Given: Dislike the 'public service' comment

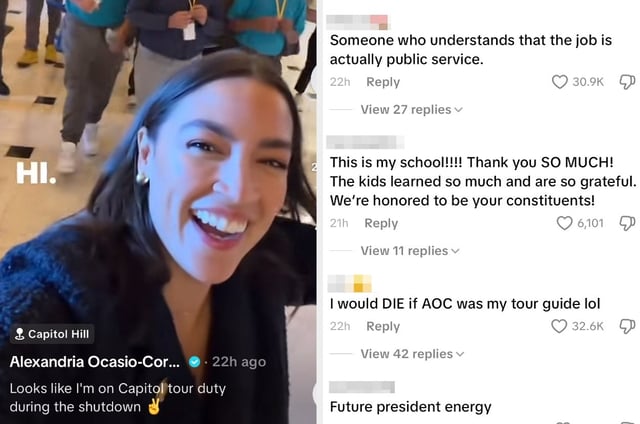Looking at the screenshot, I should (x=627, y=82).
